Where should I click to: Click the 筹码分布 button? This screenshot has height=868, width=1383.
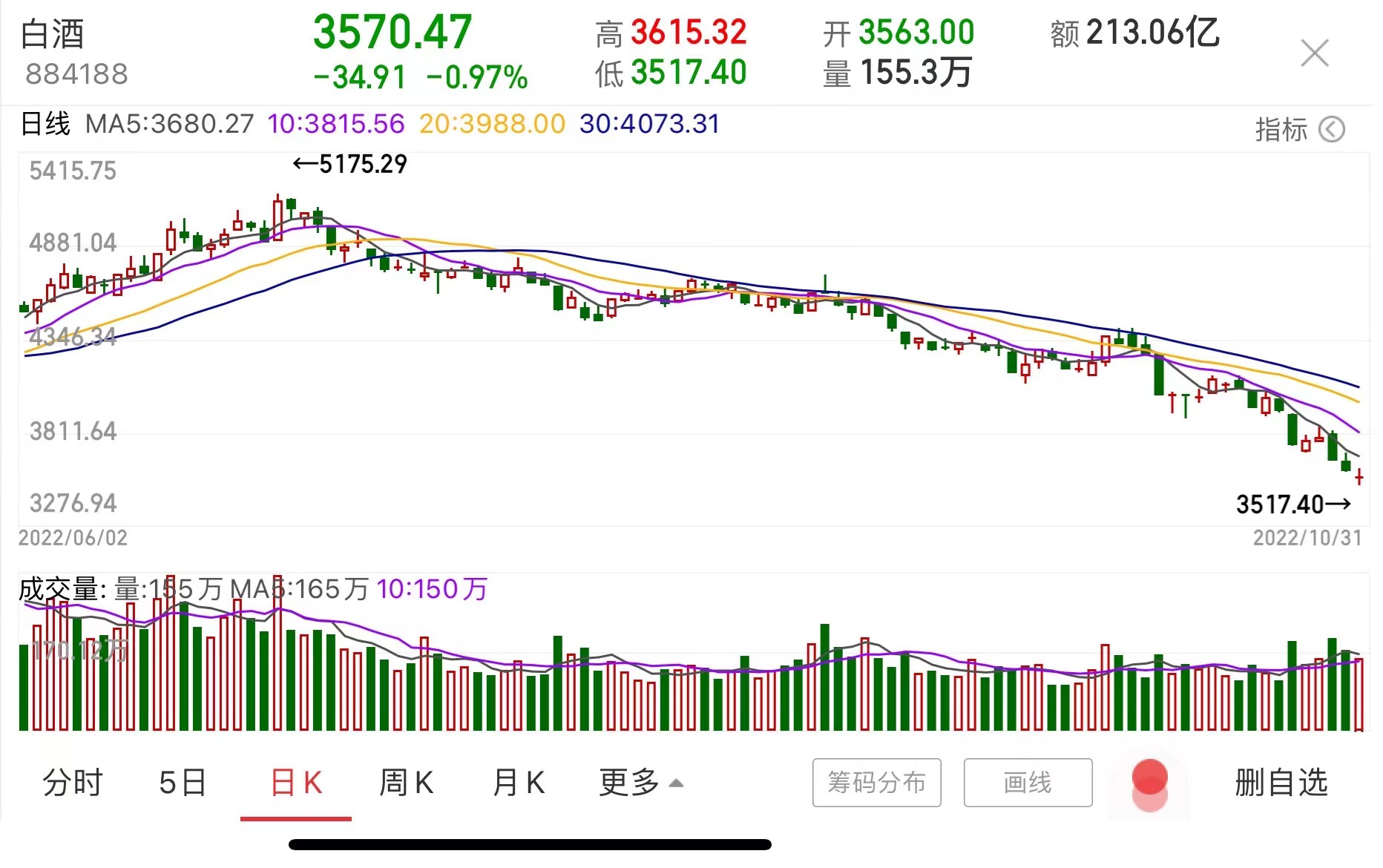pos(876,783)
